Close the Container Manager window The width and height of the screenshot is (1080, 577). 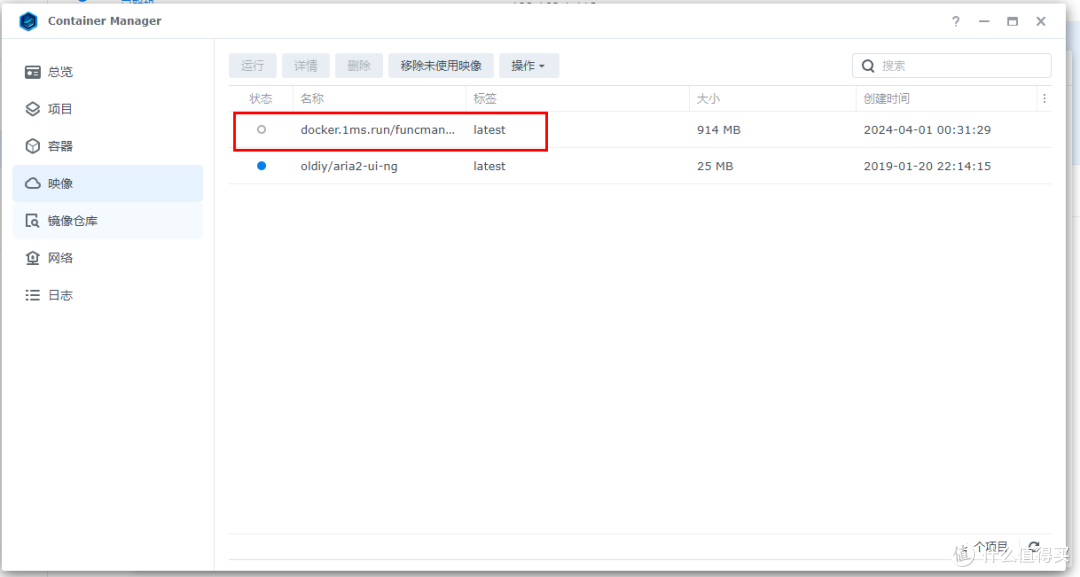[x=1041, y=21]
